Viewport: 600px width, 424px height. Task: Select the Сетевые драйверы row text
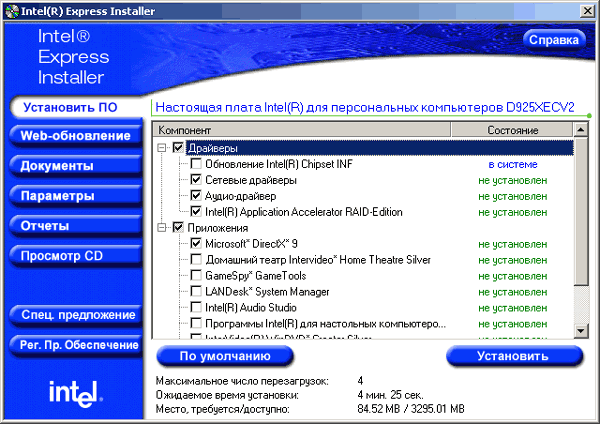pos(251,180)
